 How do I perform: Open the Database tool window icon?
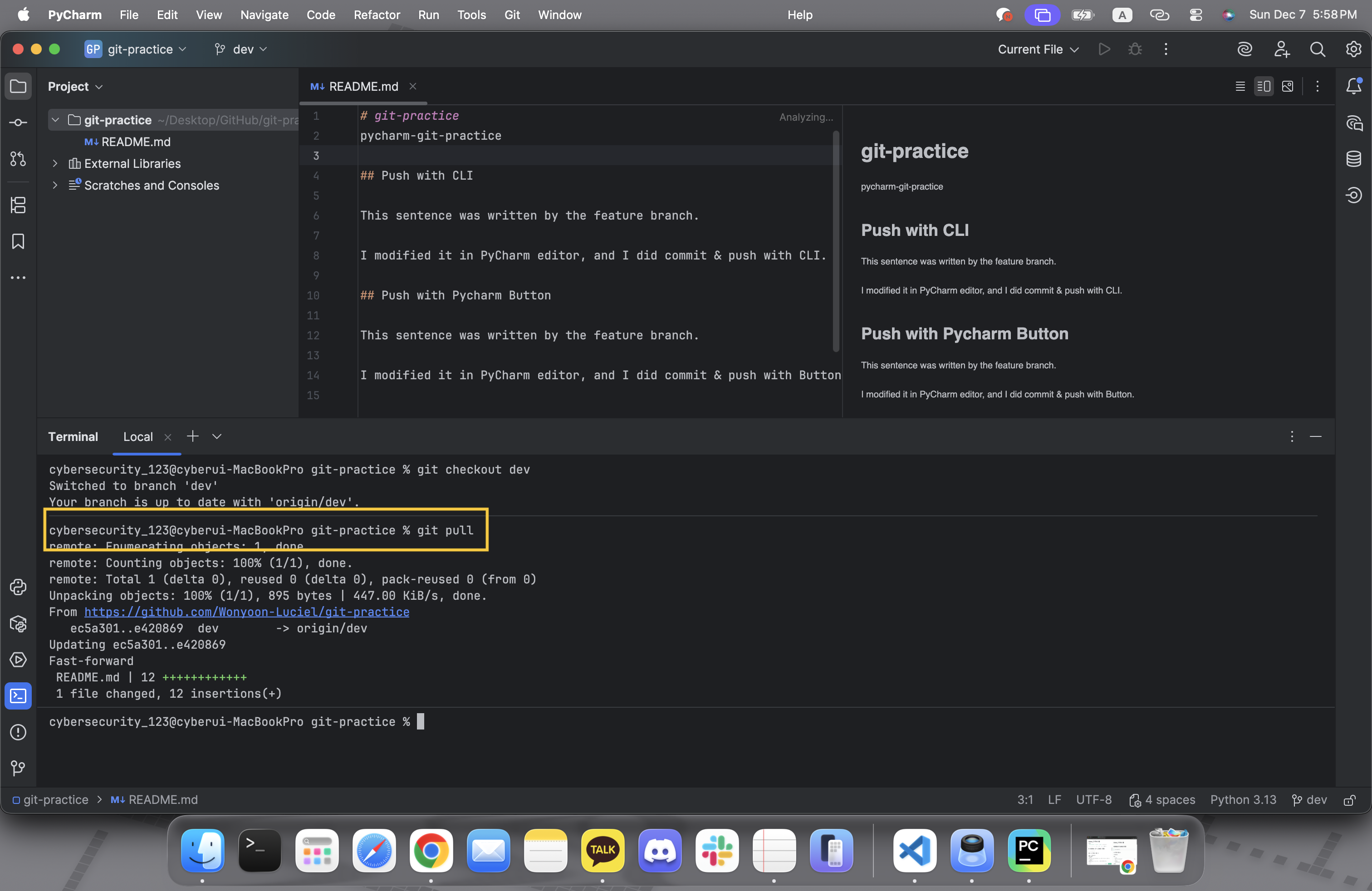tap(1353, 159)
